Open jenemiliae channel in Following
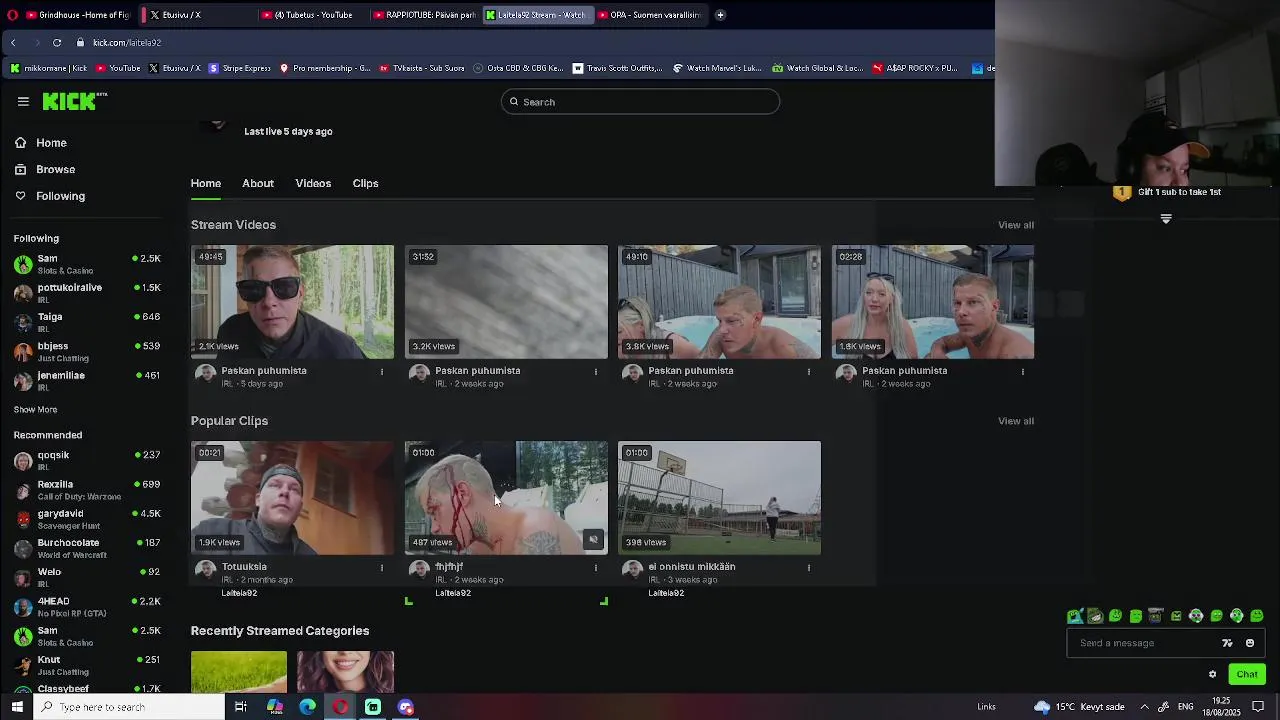 point(87,380)
